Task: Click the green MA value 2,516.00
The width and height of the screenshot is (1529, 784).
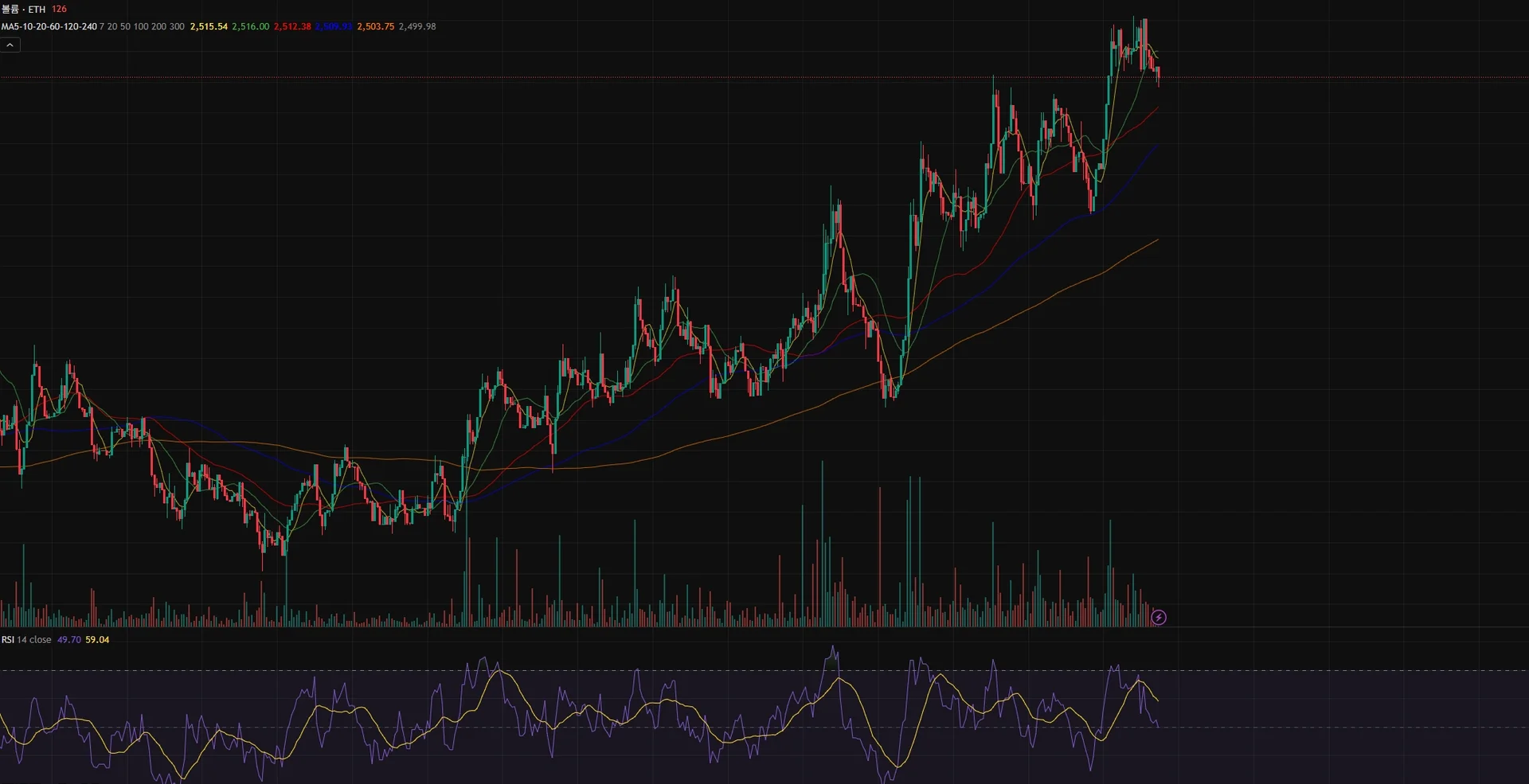Action: 250,26
